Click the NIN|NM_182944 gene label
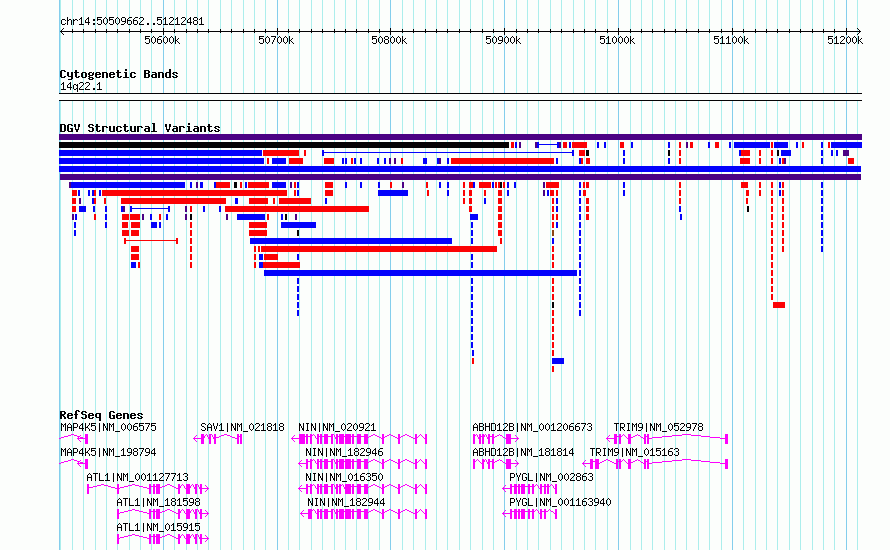This screenshot has height=550, width=890. [x=346, y=502]
